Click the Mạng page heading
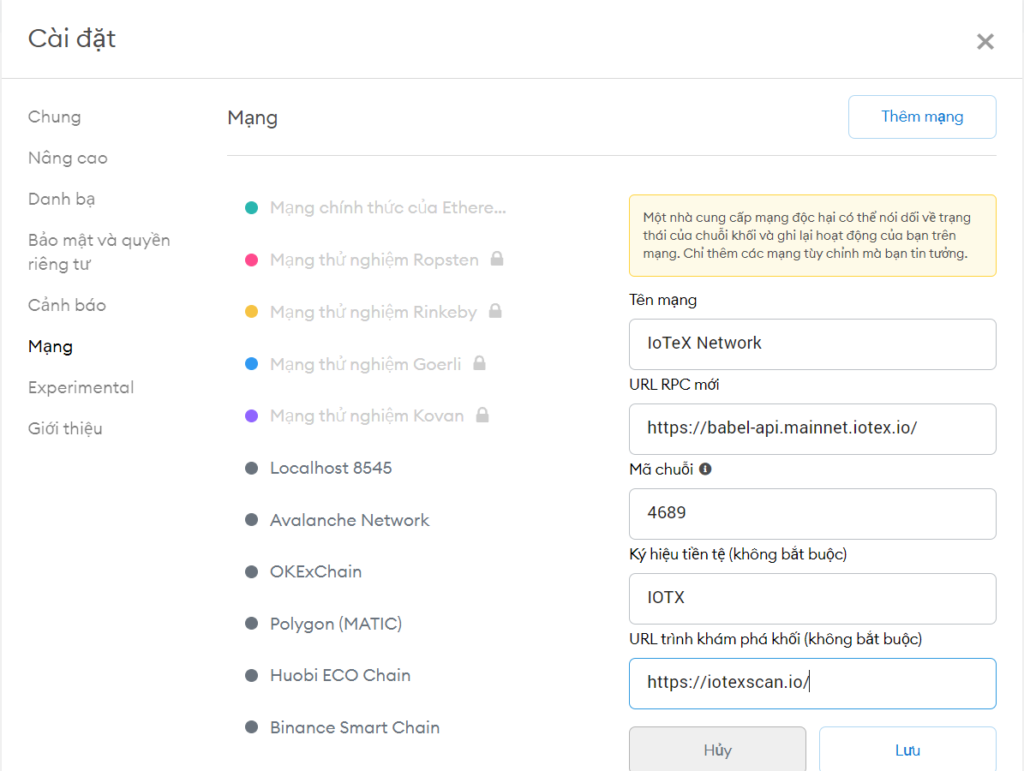 [252, 118]
